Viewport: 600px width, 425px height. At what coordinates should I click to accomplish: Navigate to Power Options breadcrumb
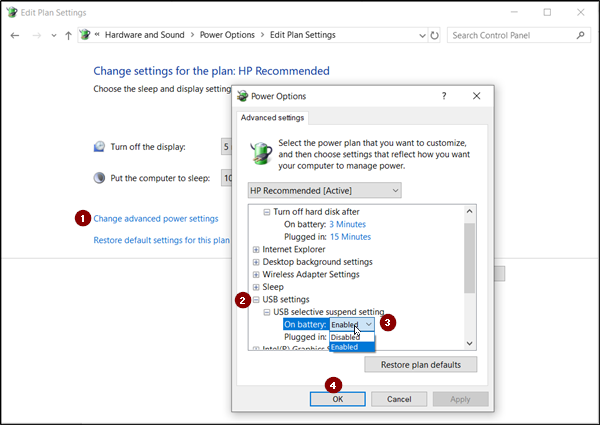227,35
